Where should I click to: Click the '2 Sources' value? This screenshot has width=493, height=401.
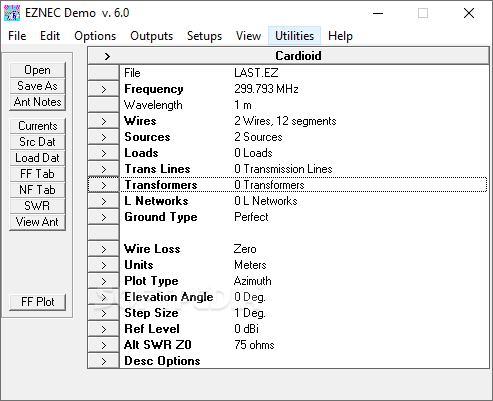tap(258, 137)
